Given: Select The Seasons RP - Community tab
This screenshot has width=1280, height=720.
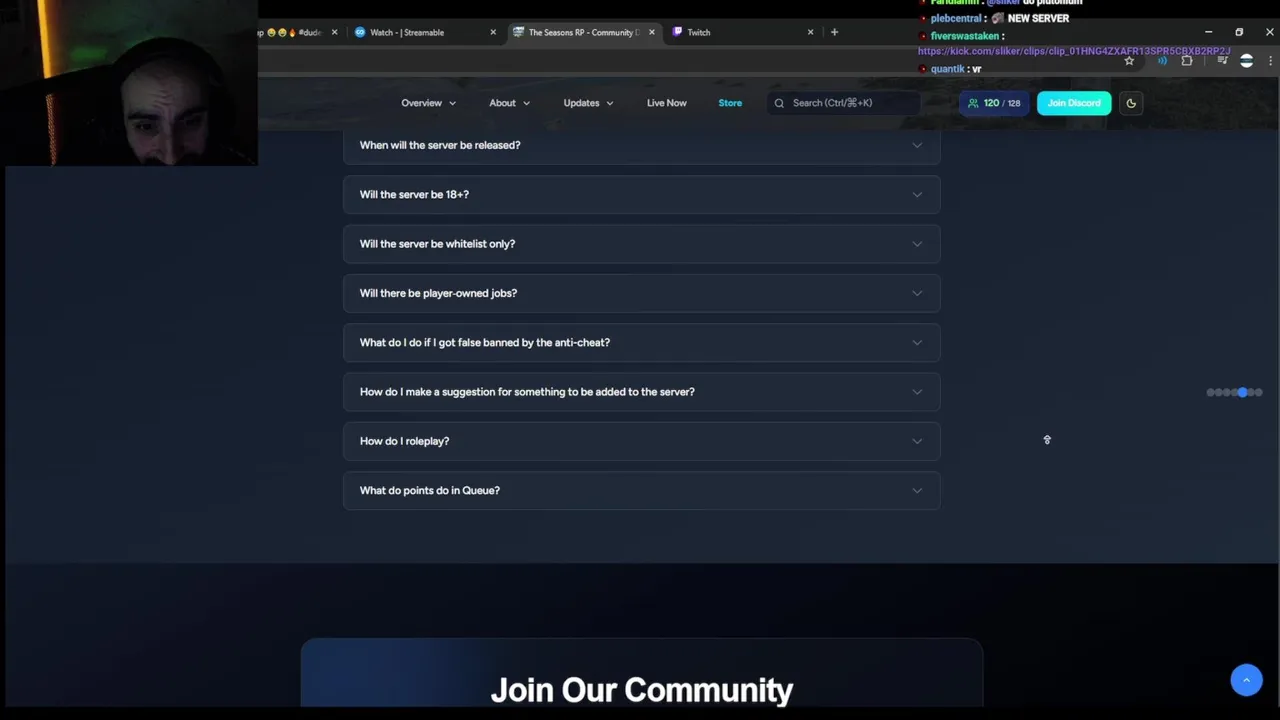Looking at the screenshot, I should (x=584, y=32).
